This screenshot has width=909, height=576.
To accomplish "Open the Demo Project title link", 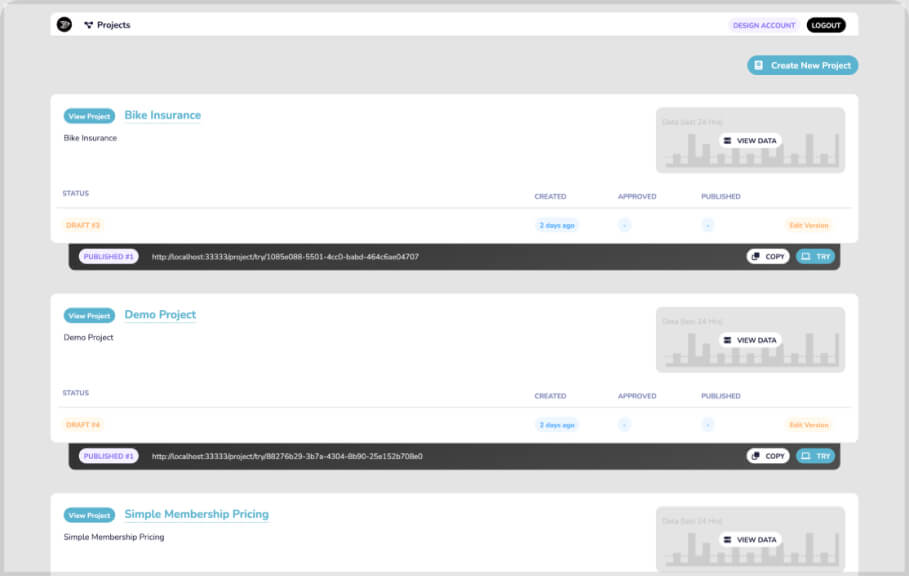I will coord(160,315).
